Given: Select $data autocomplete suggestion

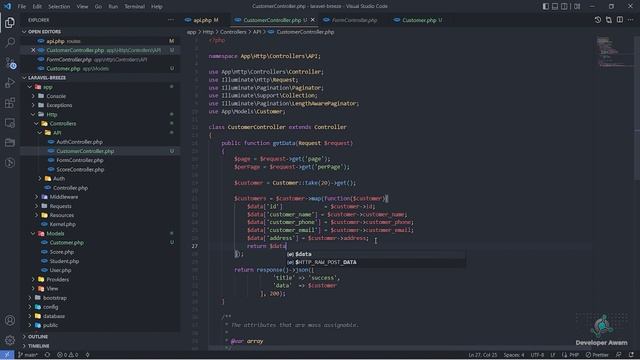Looking at the screenshot, I should [376, 254].
